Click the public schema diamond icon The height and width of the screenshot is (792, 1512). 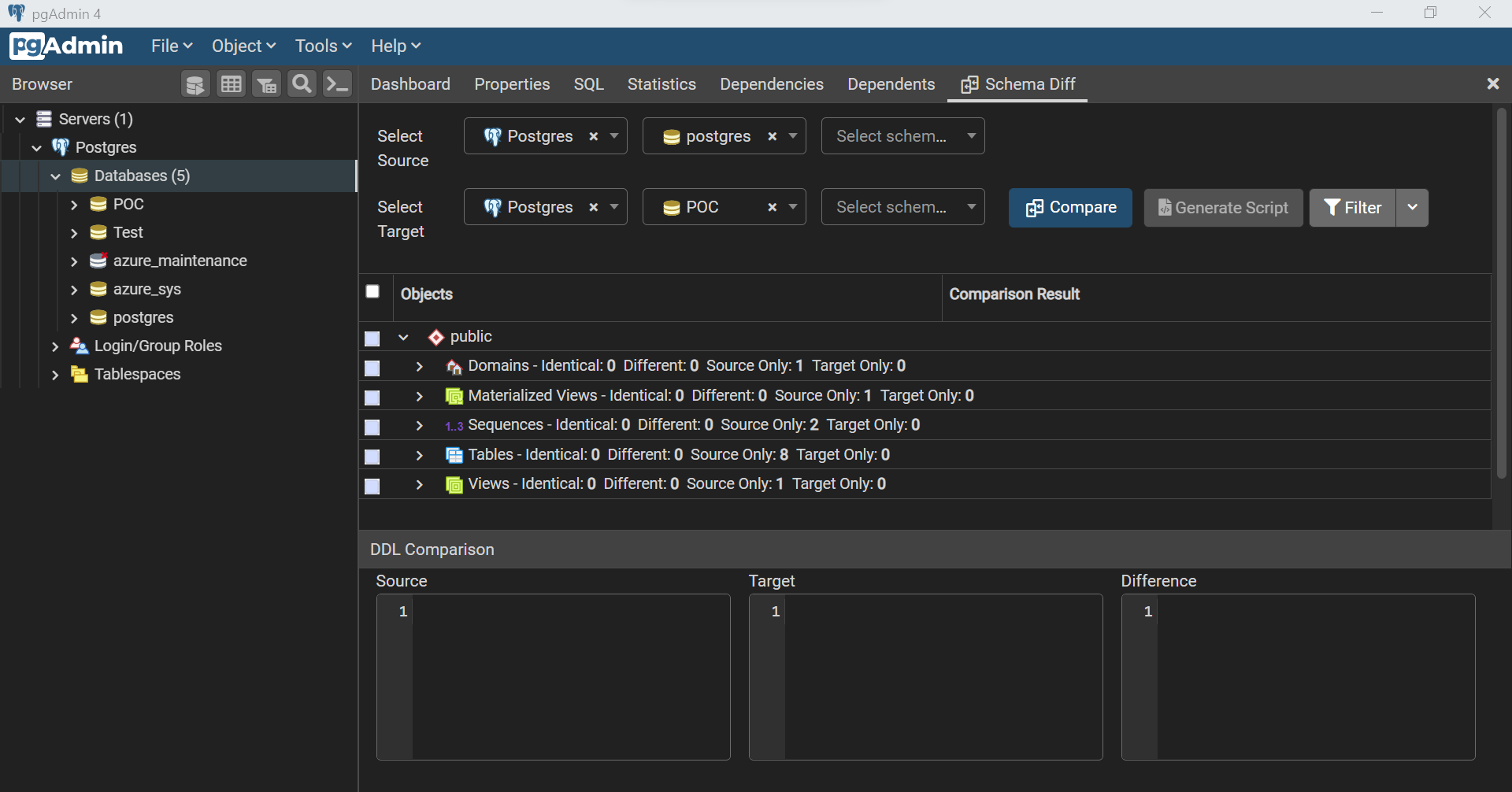click(436, 337)
